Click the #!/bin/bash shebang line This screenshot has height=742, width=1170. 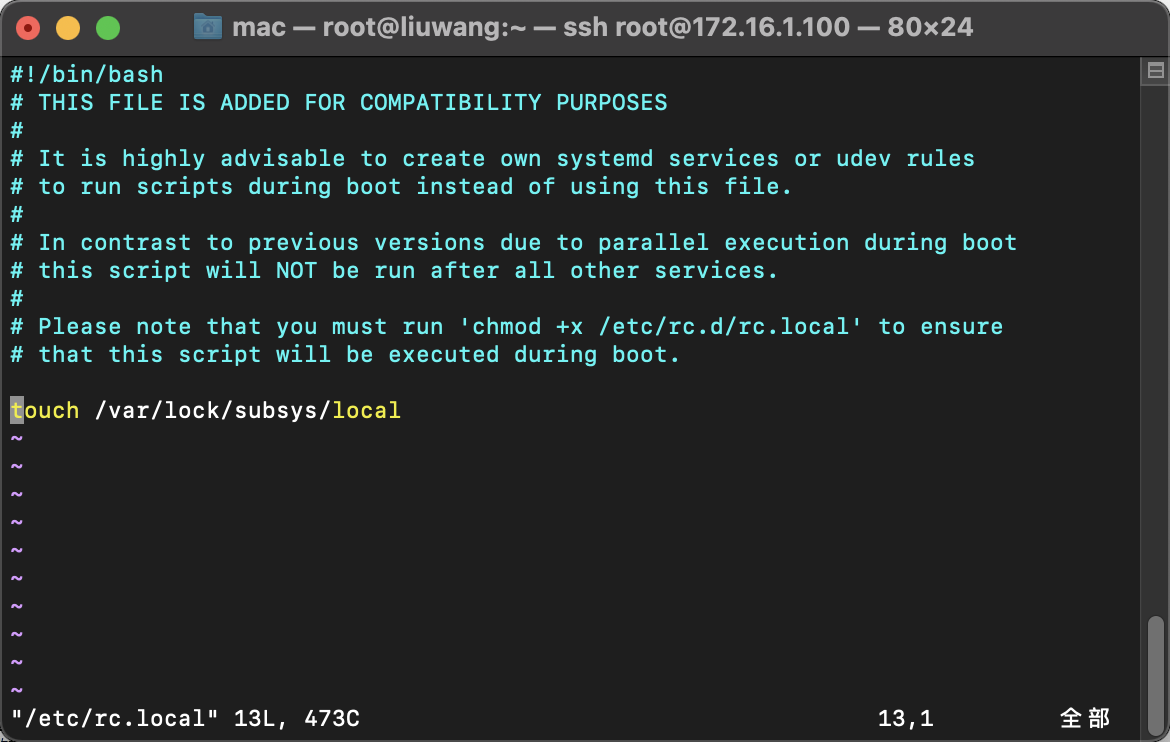87,74
